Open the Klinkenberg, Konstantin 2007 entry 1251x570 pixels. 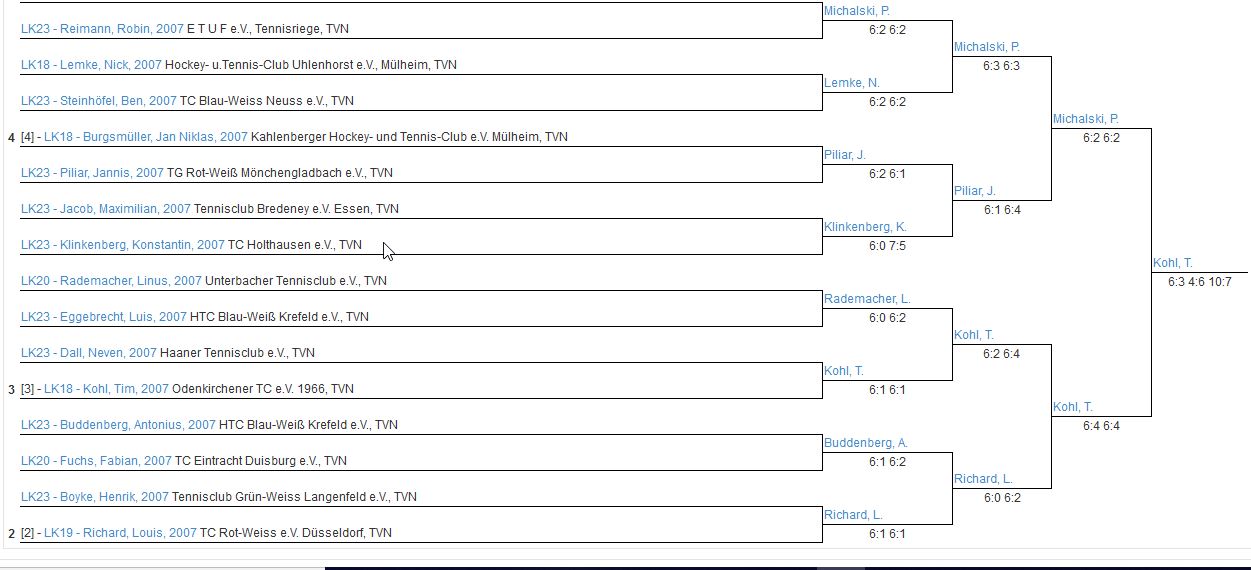(x=122, y=245)
